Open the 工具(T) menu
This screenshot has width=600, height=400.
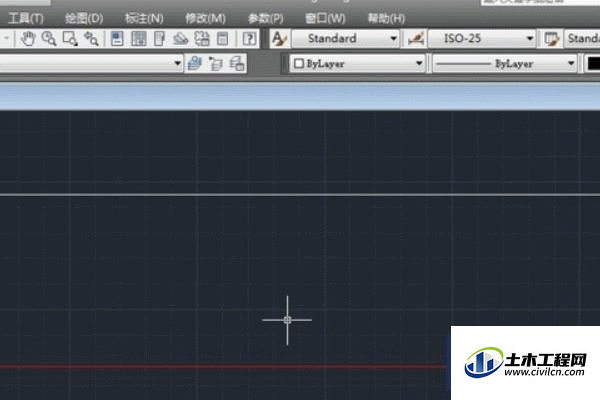tap(25, 18)
